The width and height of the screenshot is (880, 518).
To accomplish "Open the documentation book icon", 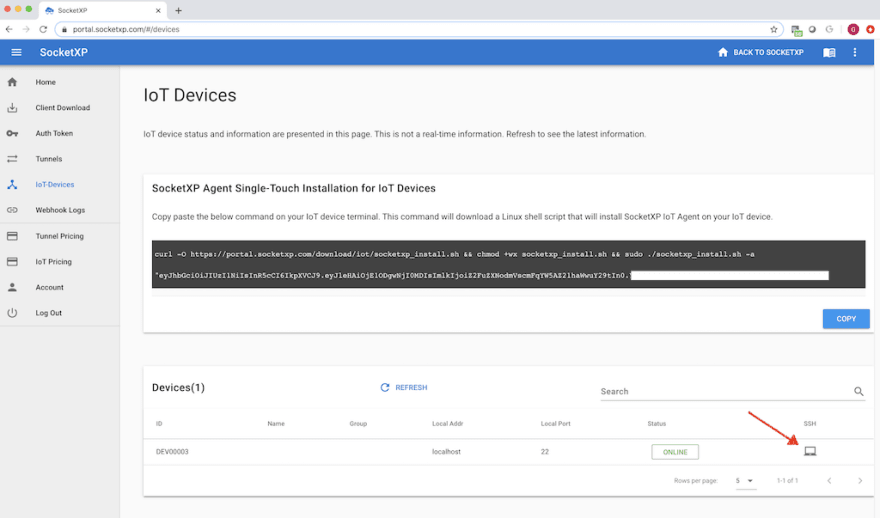I will (829, 52).
